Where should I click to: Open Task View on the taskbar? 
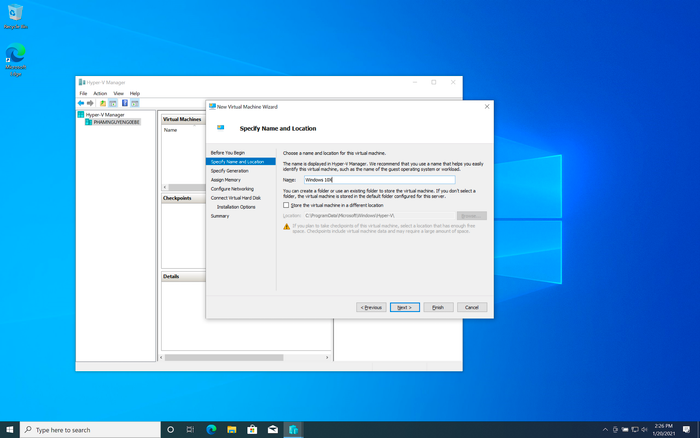[x=190, y=430]
